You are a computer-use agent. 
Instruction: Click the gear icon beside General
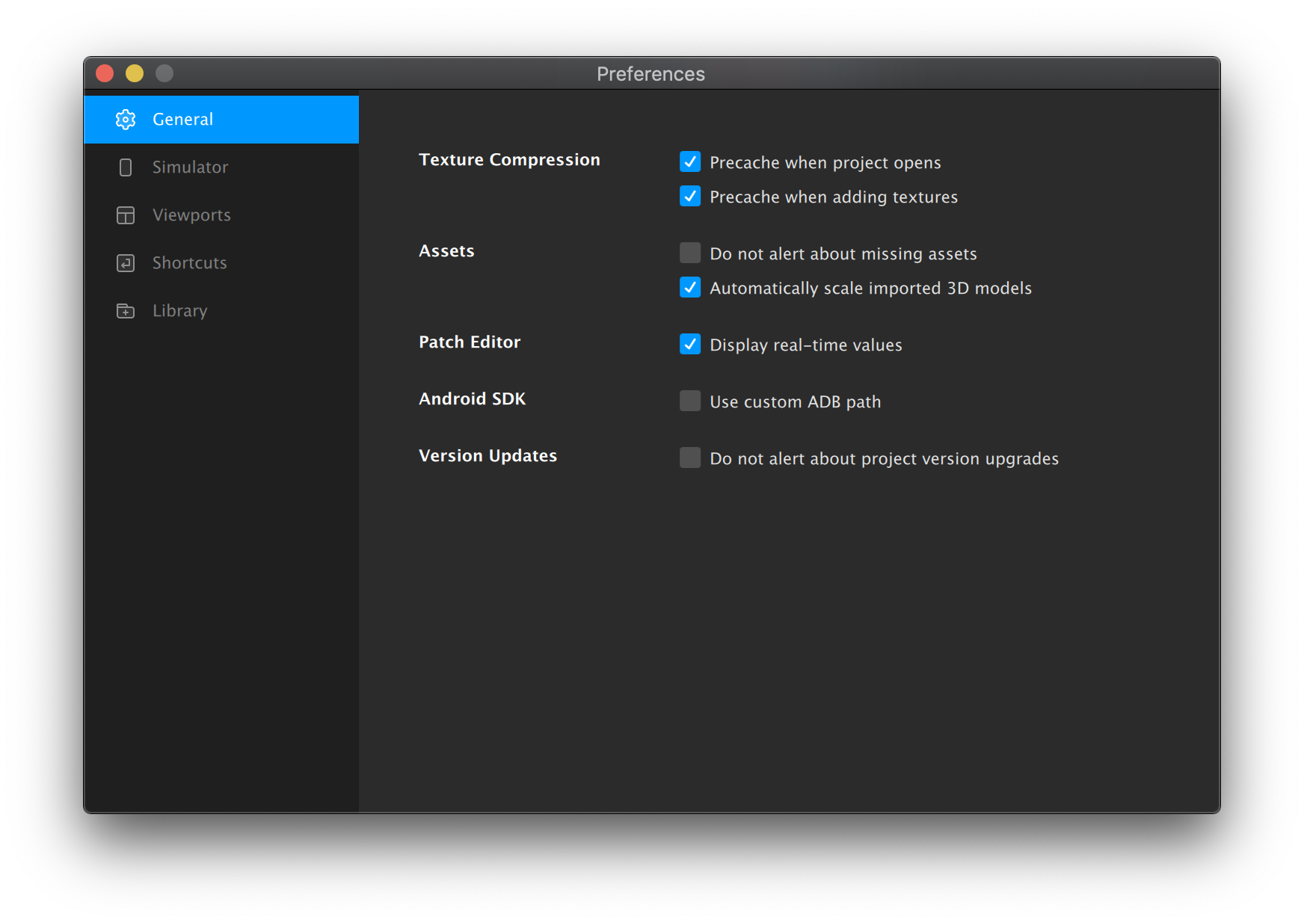[126, 120]
